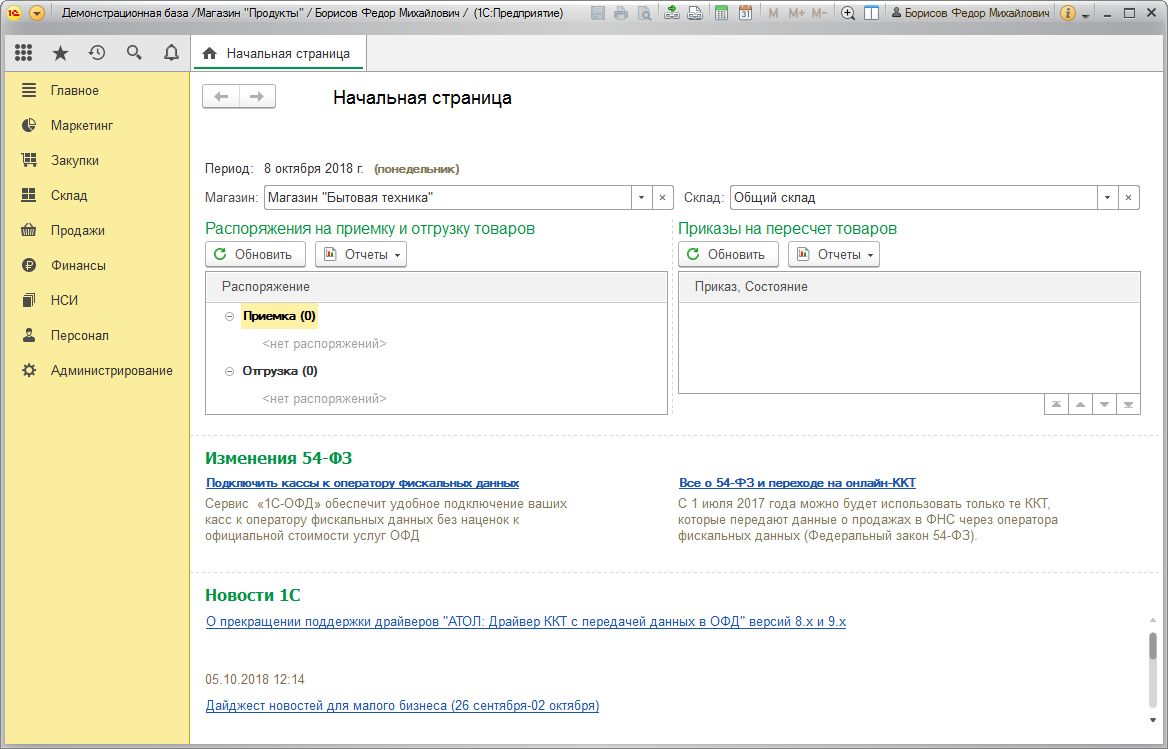The width and height of the screenshot is (1168, 749).
Task: Open the Главное section
Action: click(97, 91)
